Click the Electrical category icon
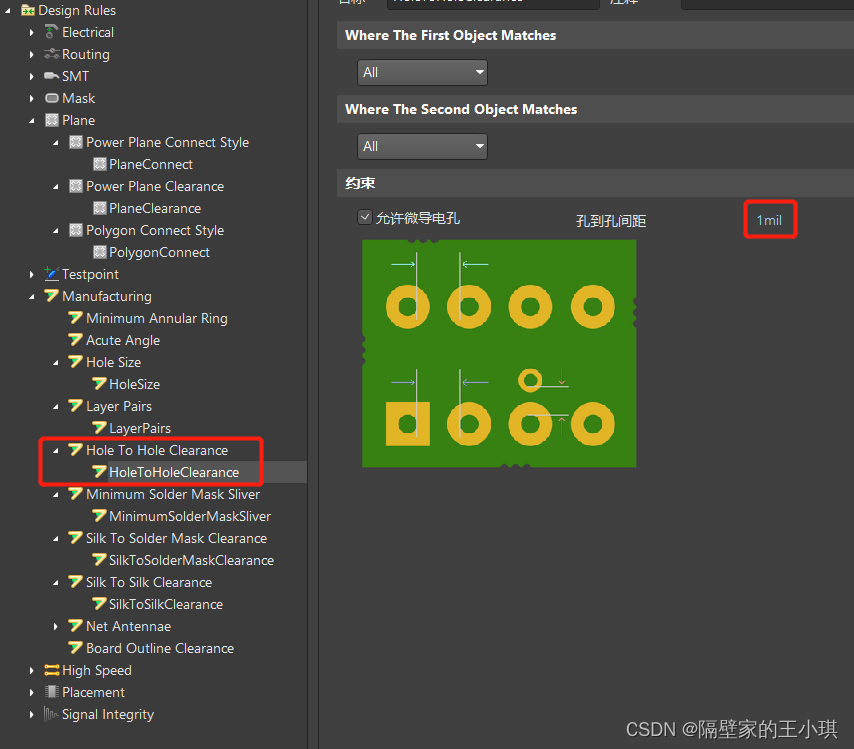The image size is (854, 749). (52, 32)
